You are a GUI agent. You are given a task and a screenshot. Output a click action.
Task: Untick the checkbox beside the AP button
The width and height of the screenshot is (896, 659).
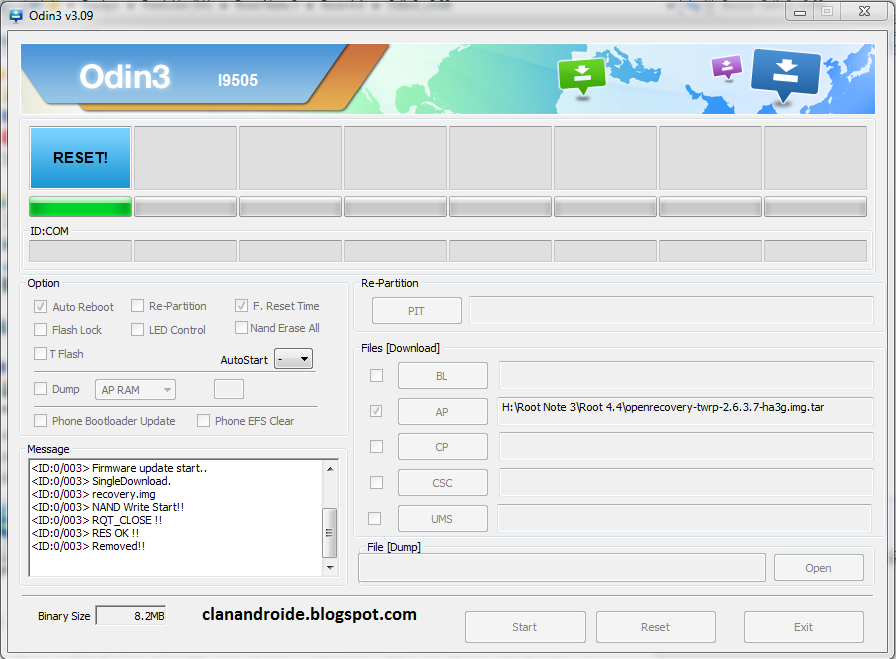(x=376, y=411)
